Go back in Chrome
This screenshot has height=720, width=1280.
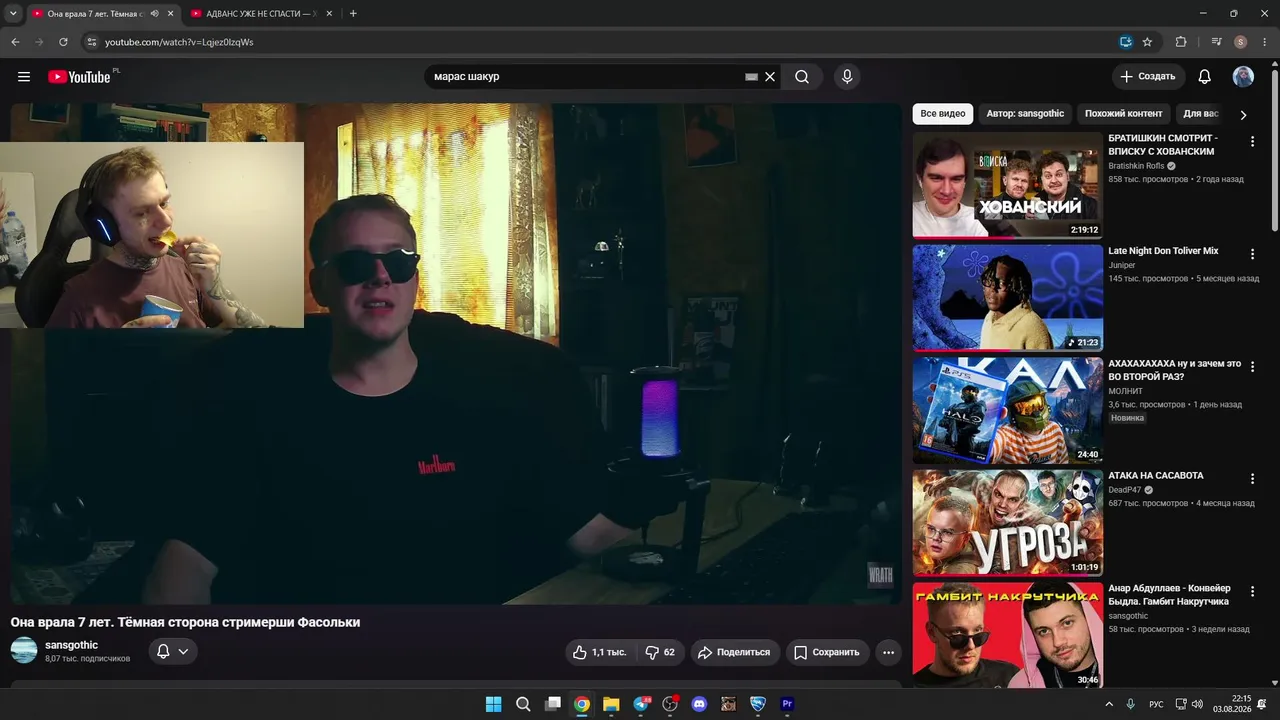15,42
